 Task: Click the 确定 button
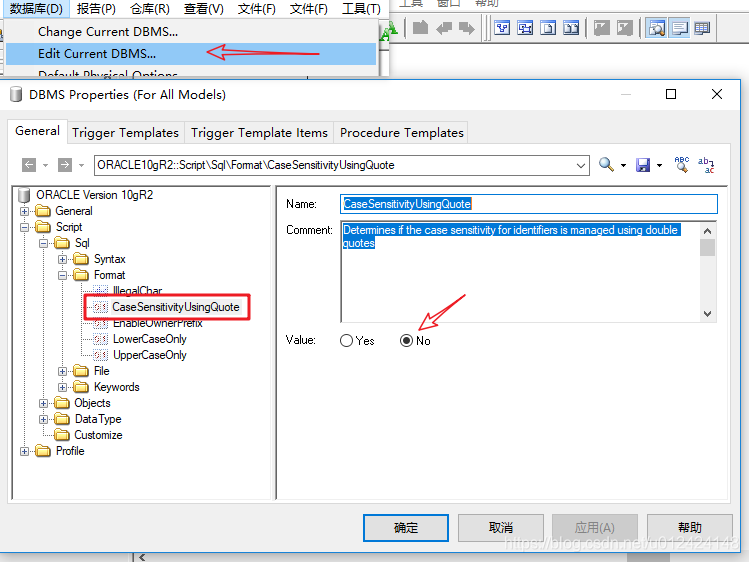pos(406,528)
